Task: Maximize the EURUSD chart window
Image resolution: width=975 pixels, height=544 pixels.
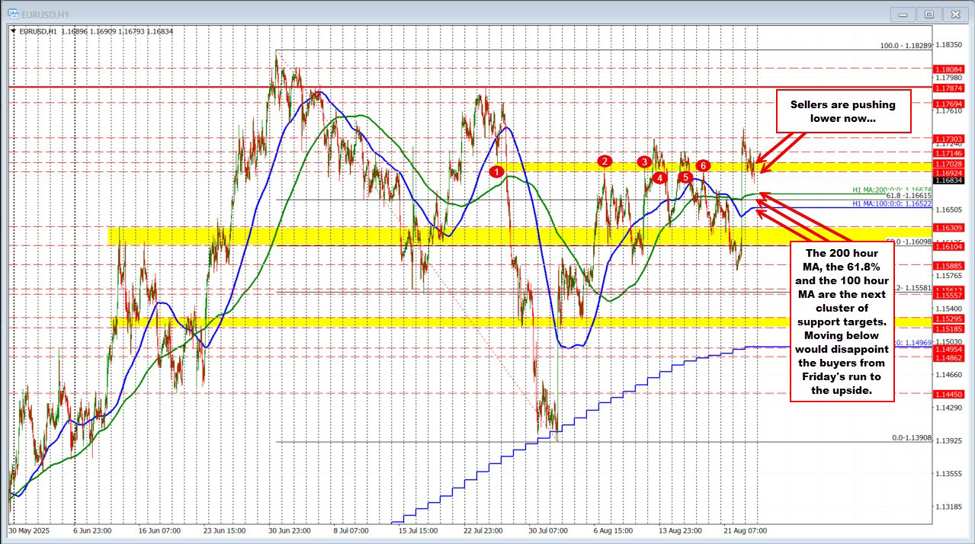Action: coord(927,15)
